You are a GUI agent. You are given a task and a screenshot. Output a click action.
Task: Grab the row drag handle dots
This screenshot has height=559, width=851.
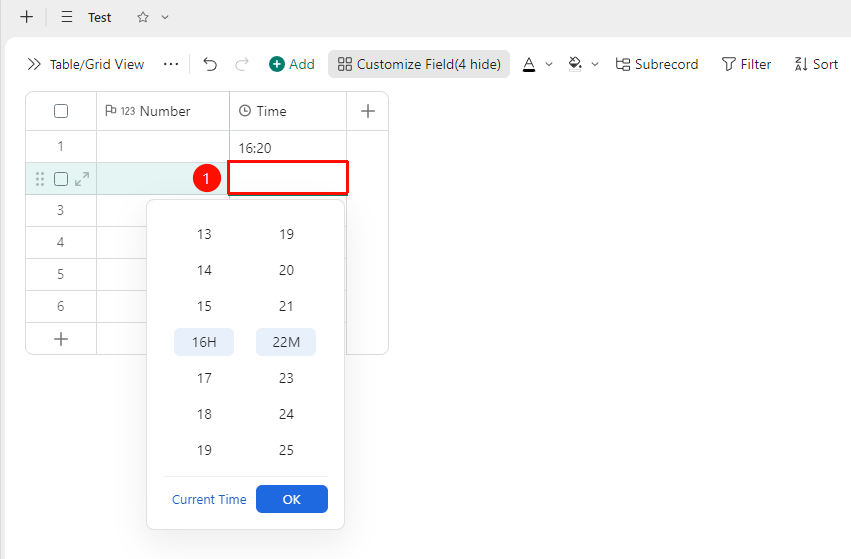[40, 179]
